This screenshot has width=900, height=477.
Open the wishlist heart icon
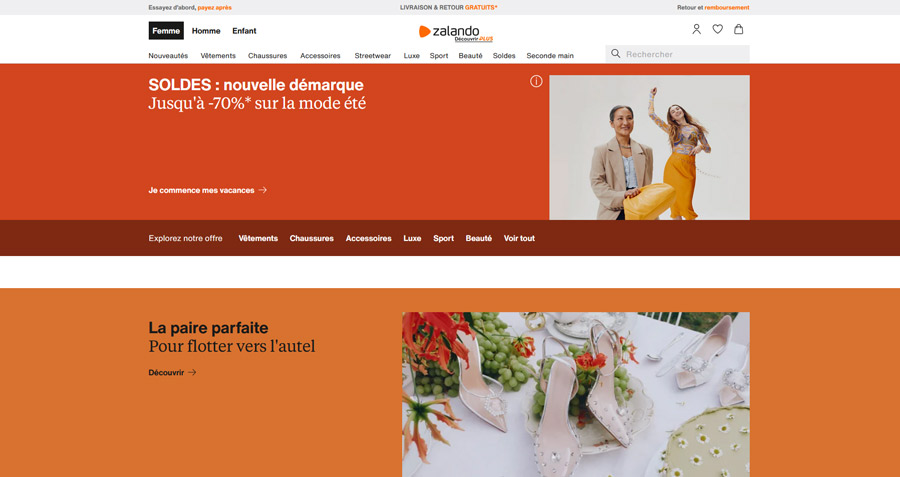point(717,29)
